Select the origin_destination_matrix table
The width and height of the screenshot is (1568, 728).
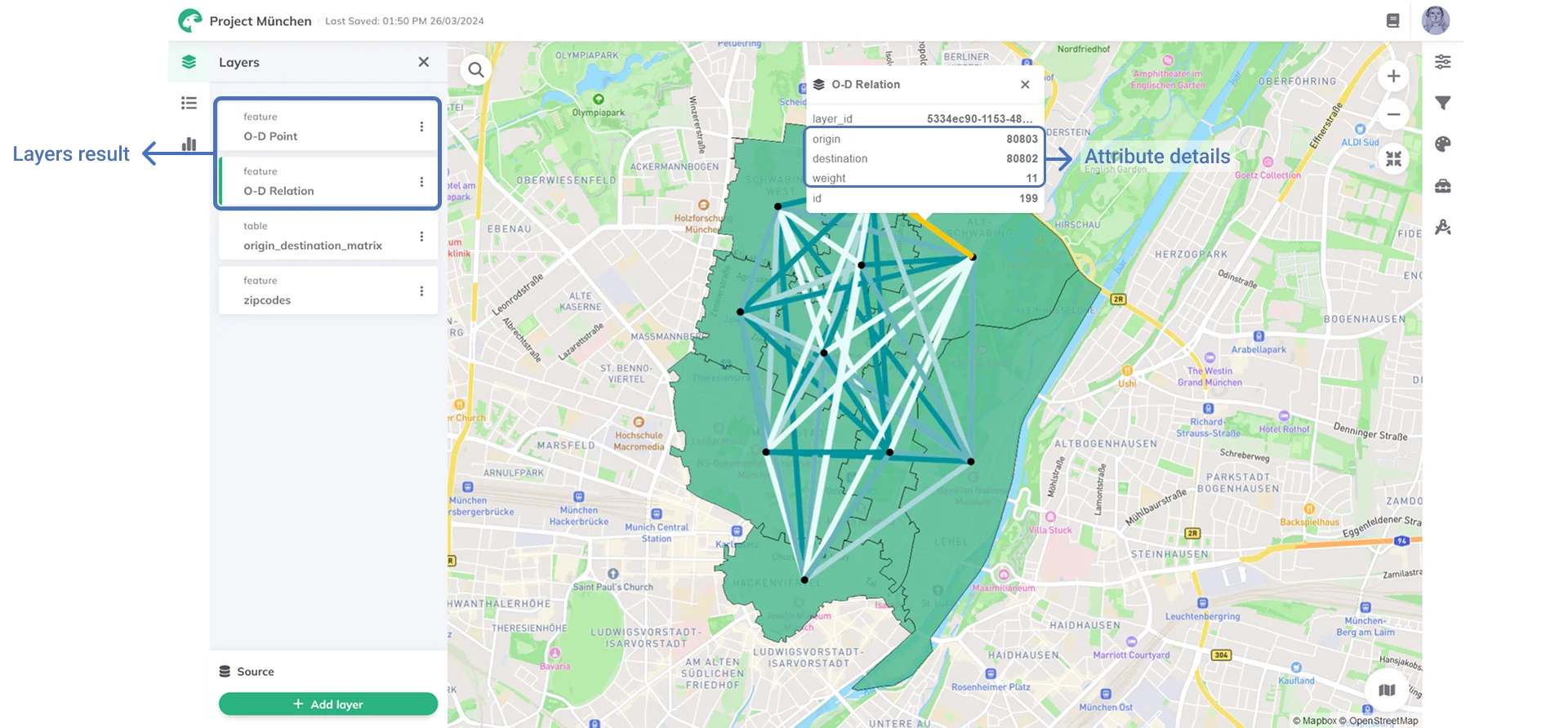[x=328, y=236]
